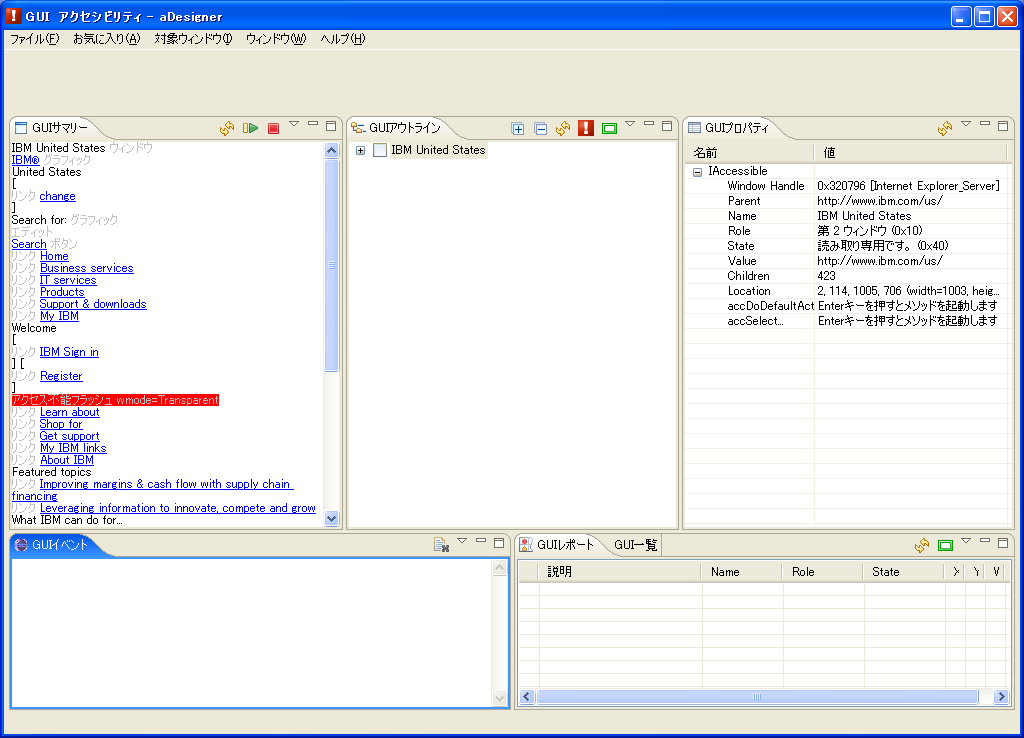Image resolution: width=1024 pixels, height=738 pixels.
Task: Click the Get support link
Action: point(69,436)
